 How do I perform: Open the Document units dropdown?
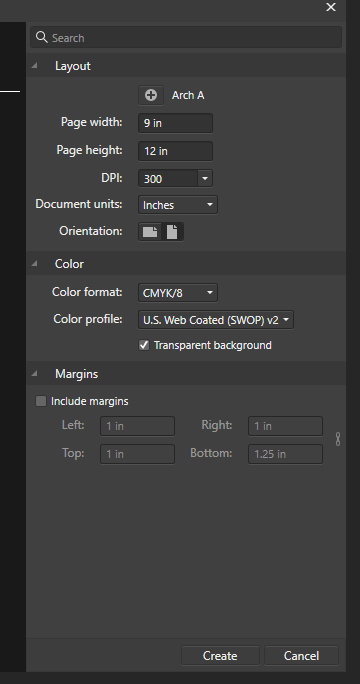click(x=178, y=205)
